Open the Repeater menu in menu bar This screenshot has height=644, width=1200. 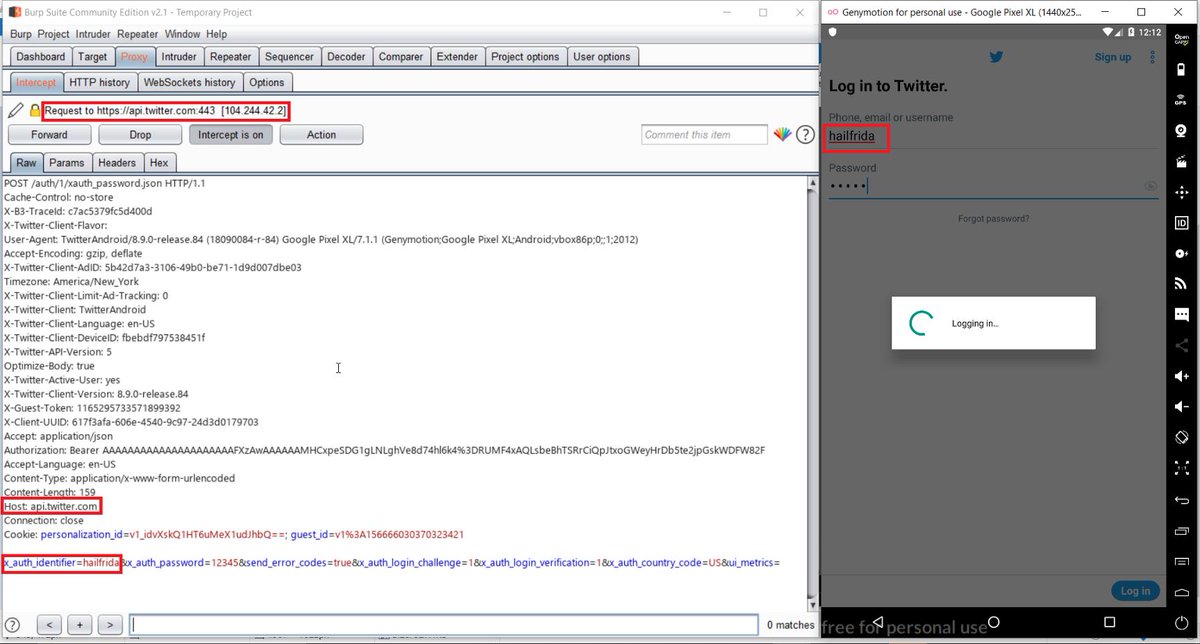pos(138,34)
